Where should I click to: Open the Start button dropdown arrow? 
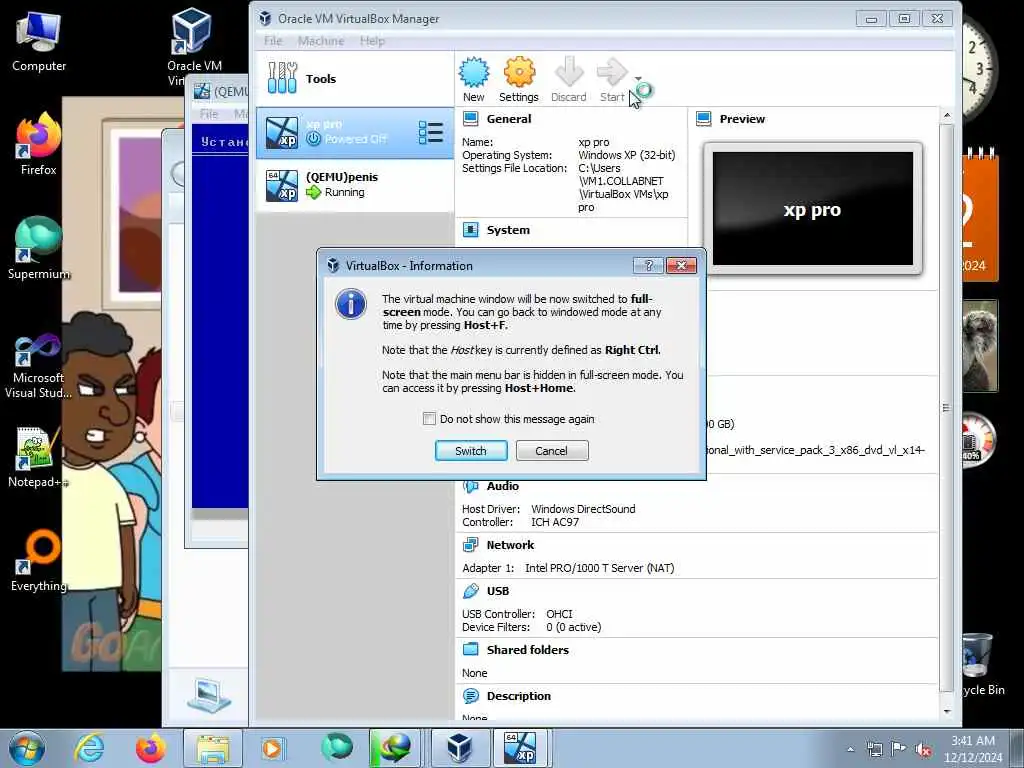coord(638,78)
